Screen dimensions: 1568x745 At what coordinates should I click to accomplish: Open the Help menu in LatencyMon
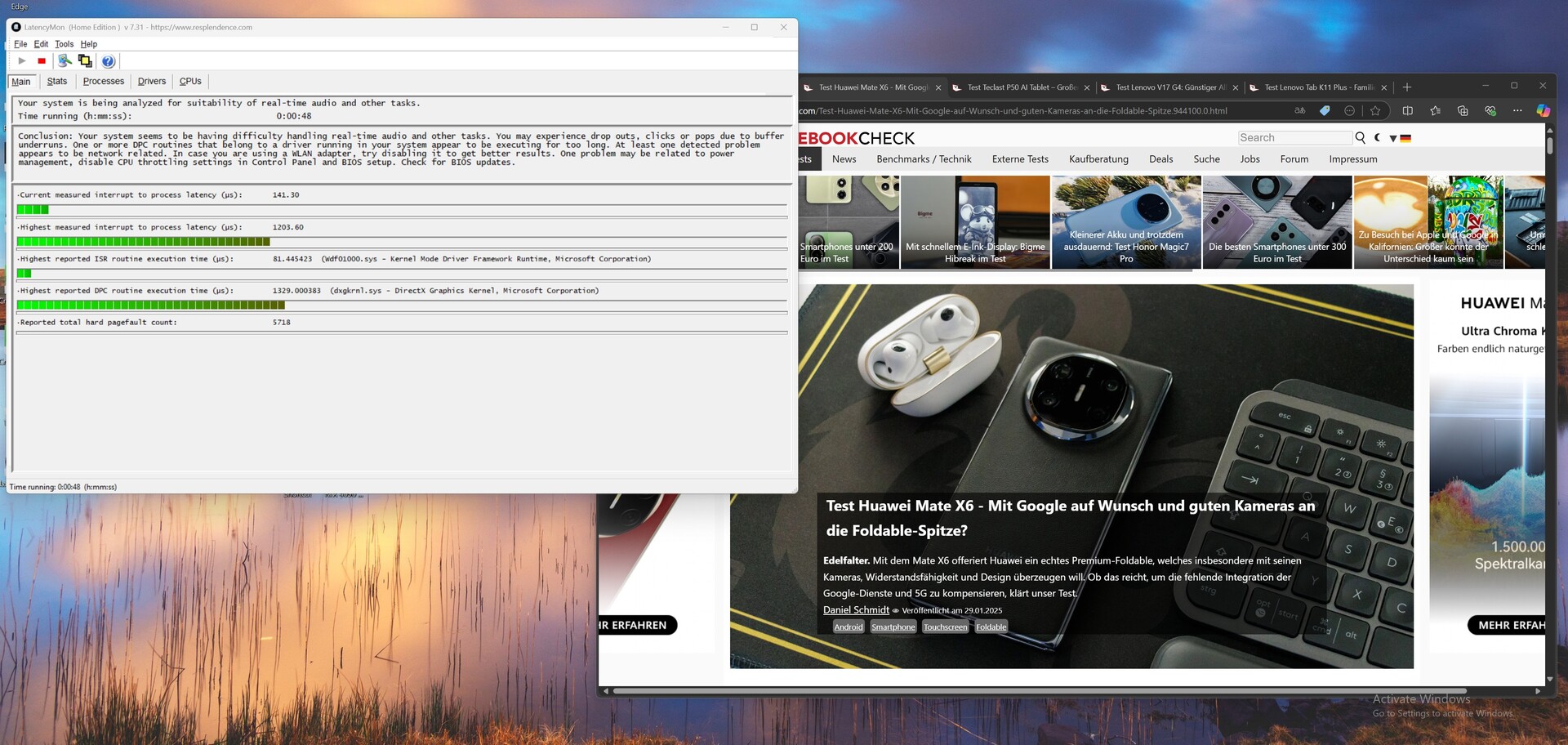pyautogui.click(x=89, y=44)
